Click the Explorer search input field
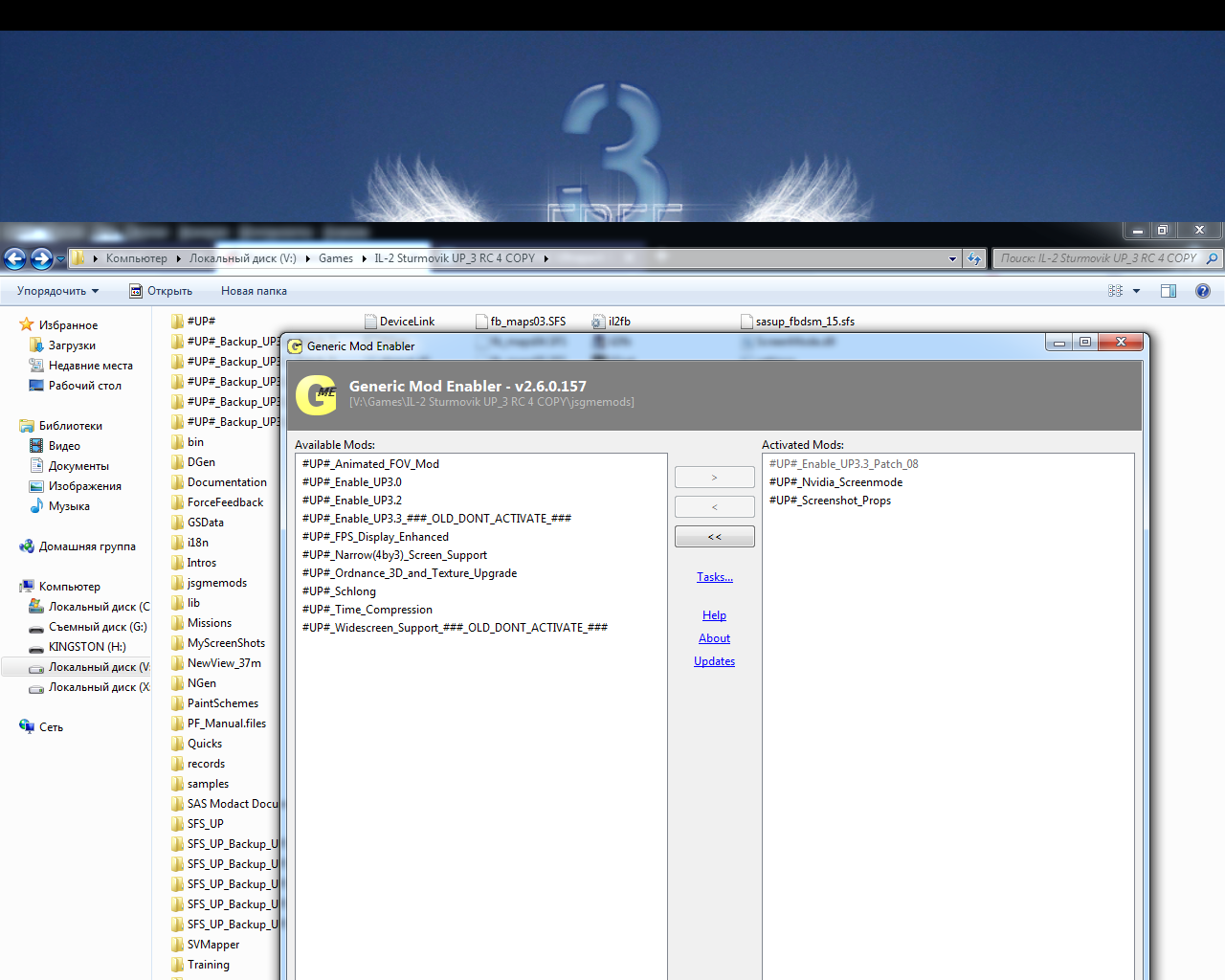This screenshot has height=980, width=1225. [1099, 258]
